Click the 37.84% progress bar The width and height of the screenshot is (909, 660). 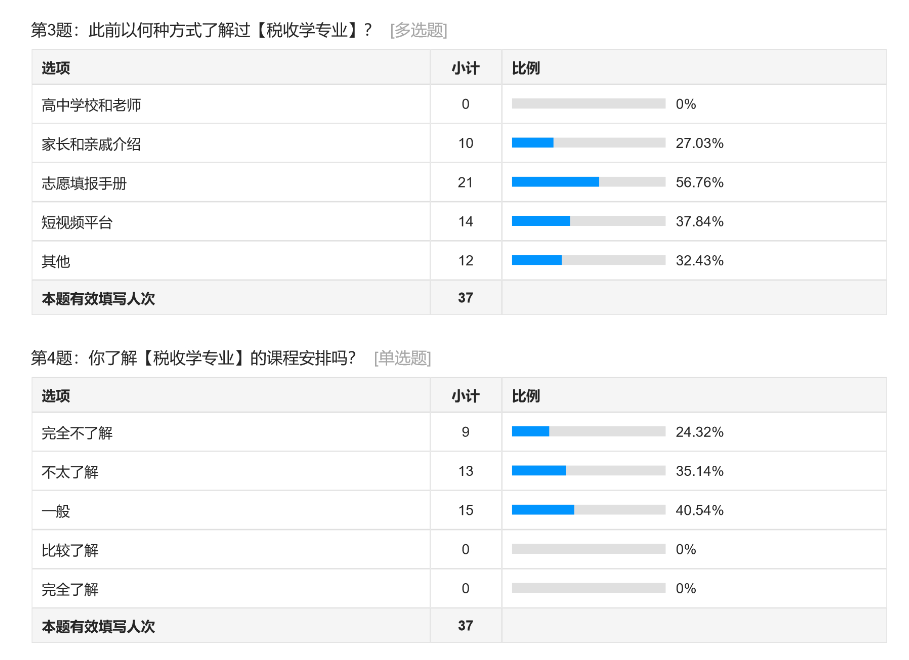(588, 221)
